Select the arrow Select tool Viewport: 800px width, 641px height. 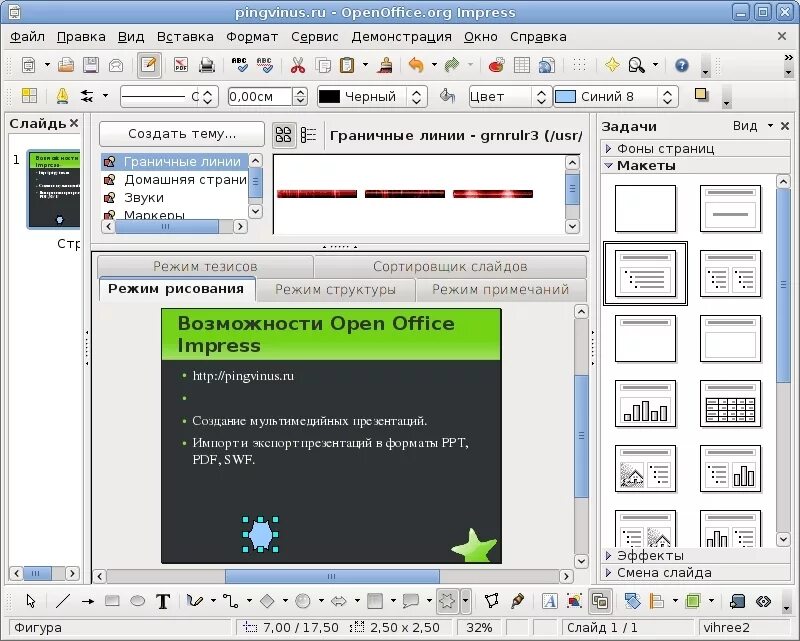[31, 601]
